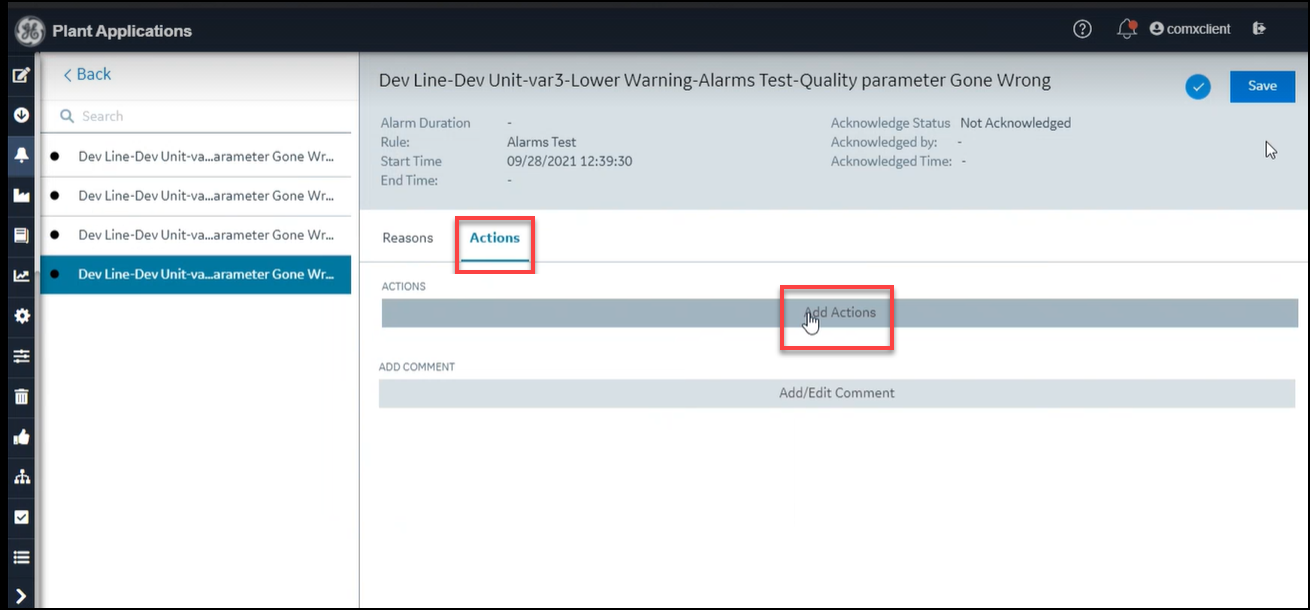Open the checkmark box sidebar icon
The height and width of the screenshot is (610, 1310).
coord(21,517)
